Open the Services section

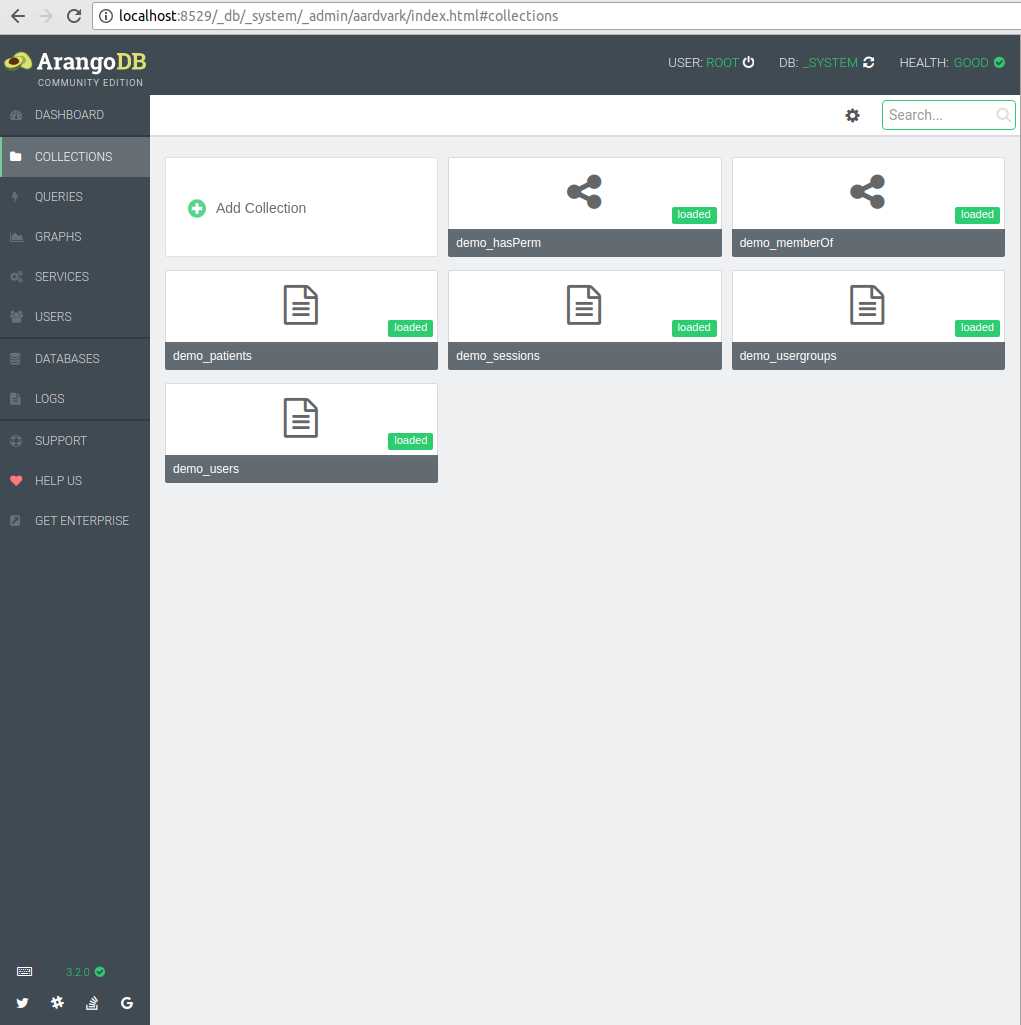click(75, 277)
